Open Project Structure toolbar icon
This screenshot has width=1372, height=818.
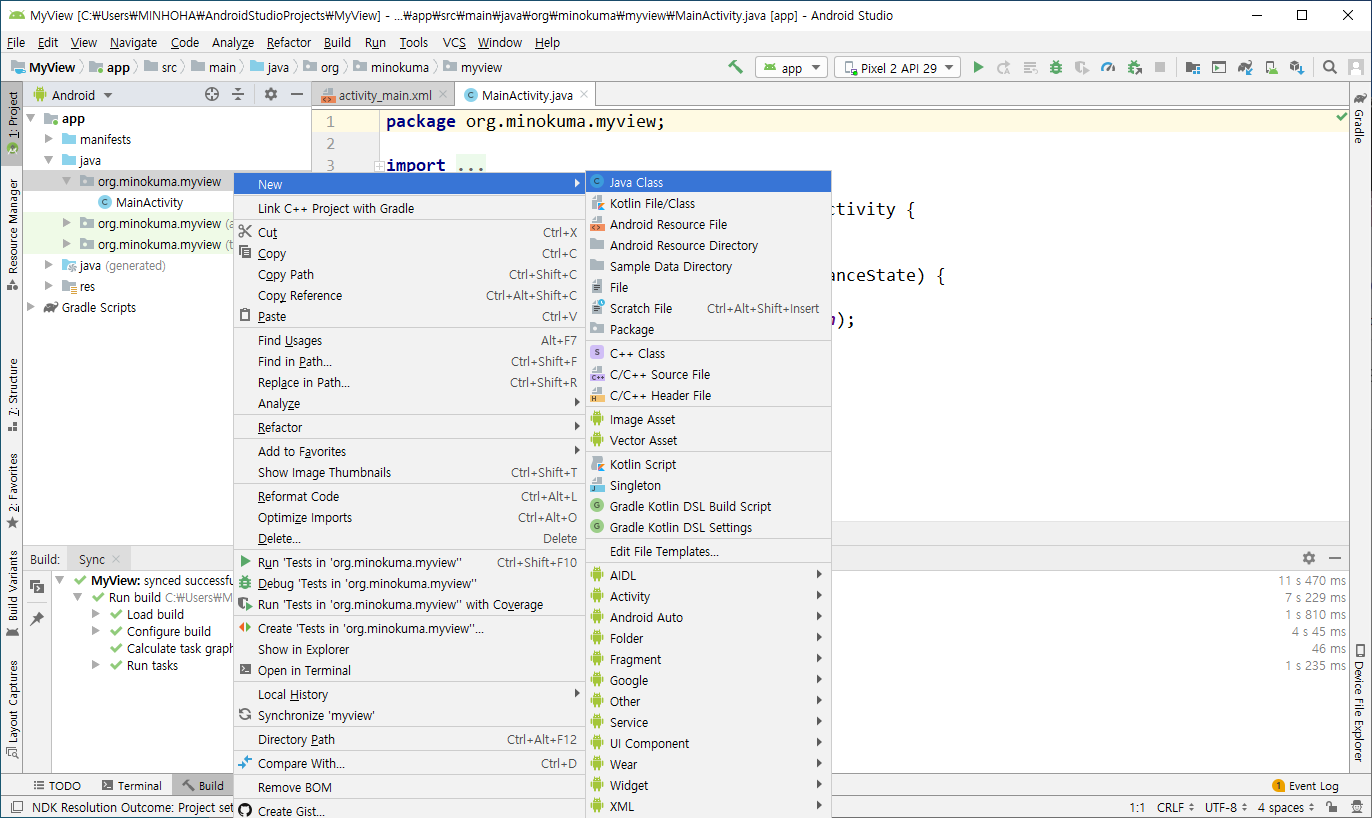point(1193,67)
